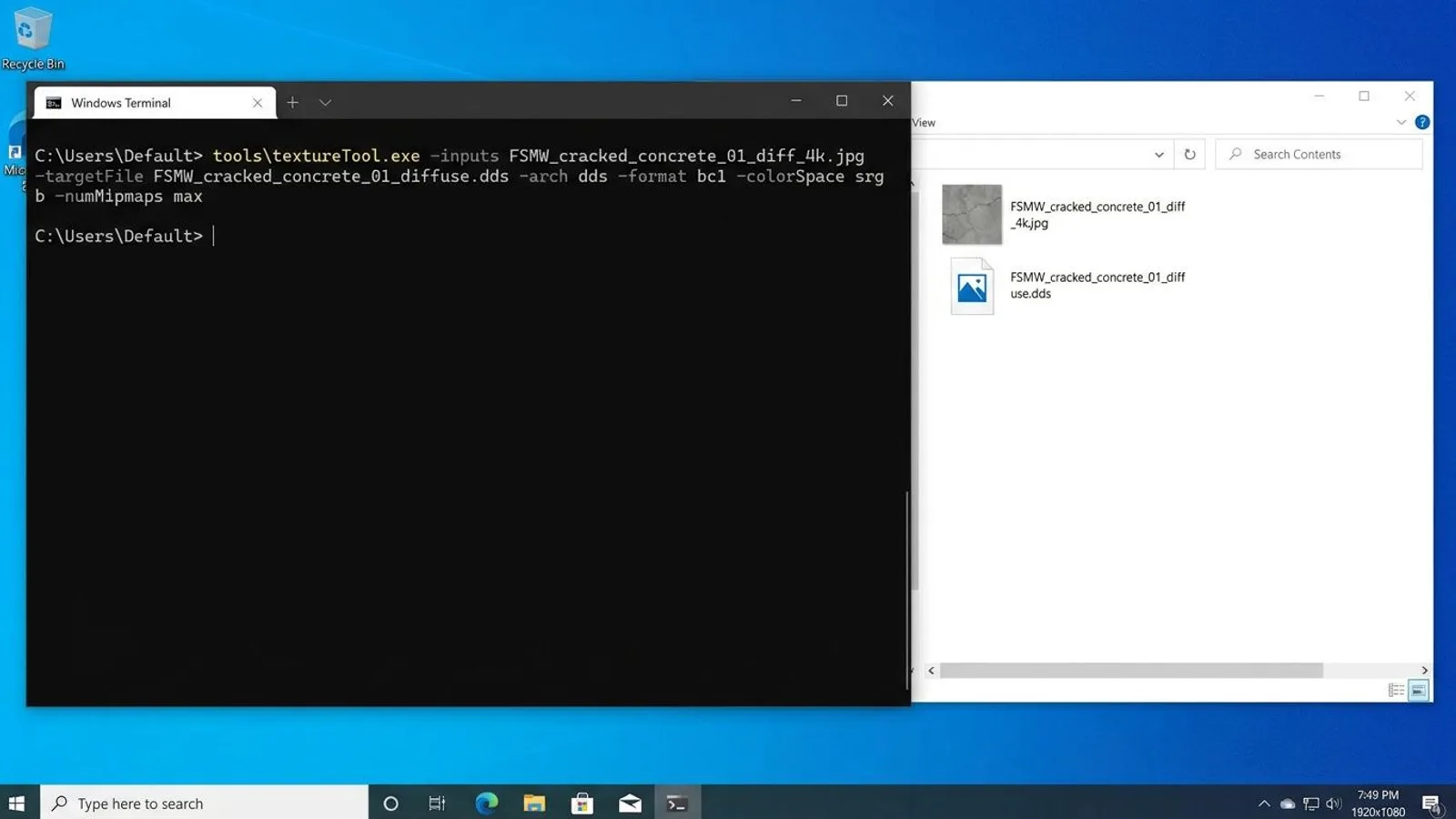Click the File Explorer scroll left arrow
The height and width of the screenshot is (819, 1456).
point(931,671)
